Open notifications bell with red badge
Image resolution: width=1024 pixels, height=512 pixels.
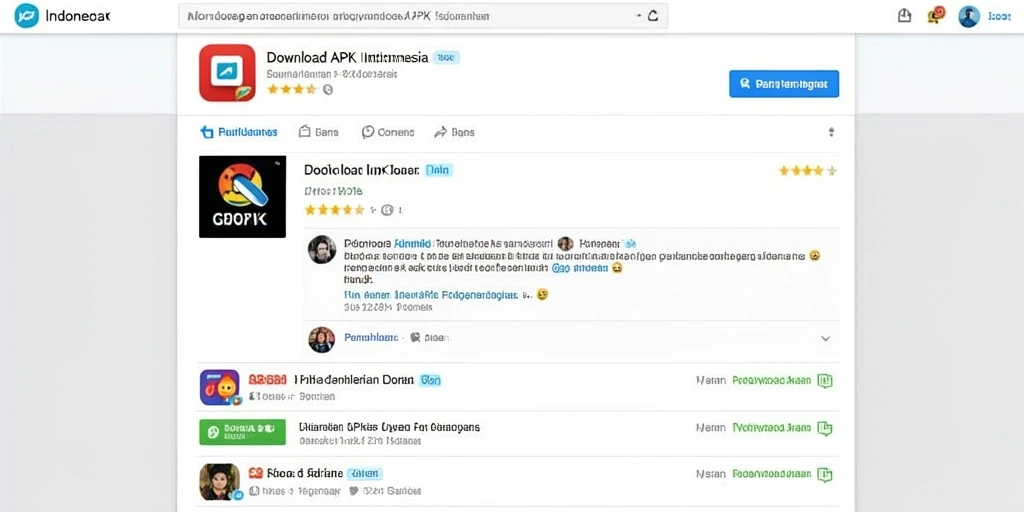point(935,16)
